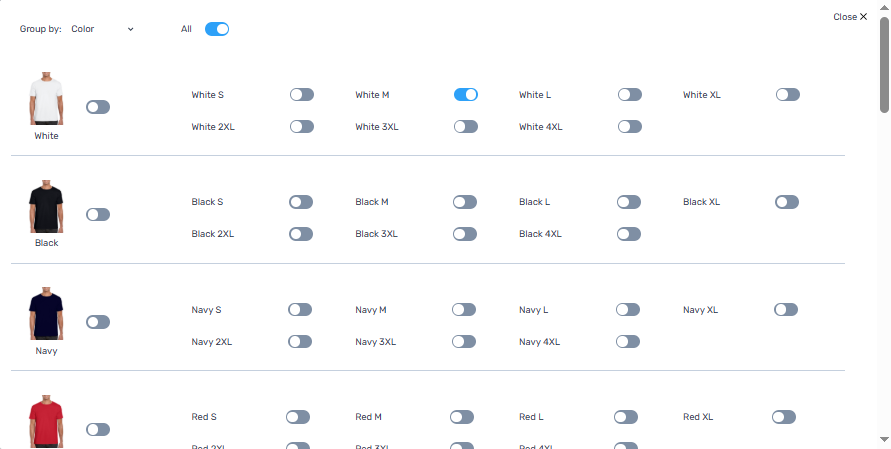Click the scrollbar down arrow
Screen dimensions: 891x449
[884, 440]
